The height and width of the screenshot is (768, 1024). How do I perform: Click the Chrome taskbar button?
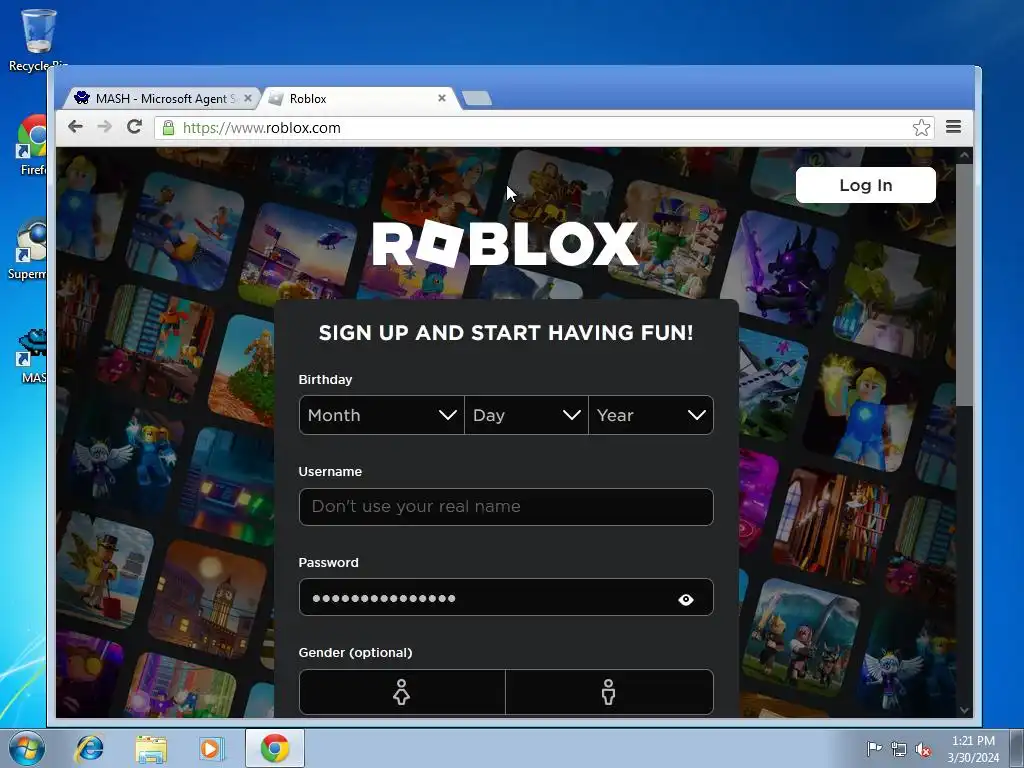(275, 748)
